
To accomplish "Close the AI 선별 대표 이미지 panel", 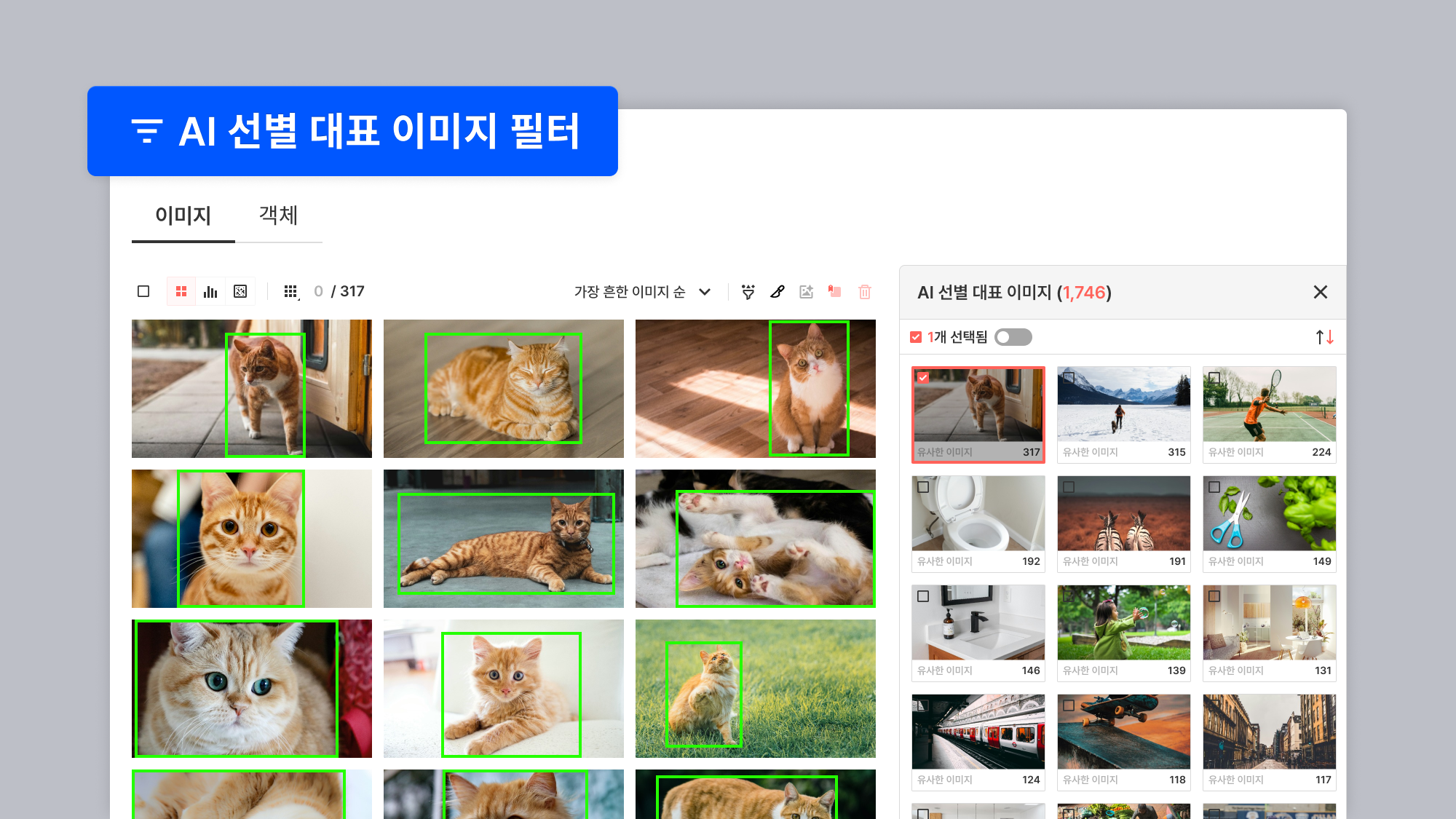I will [x=1320, y=292].
